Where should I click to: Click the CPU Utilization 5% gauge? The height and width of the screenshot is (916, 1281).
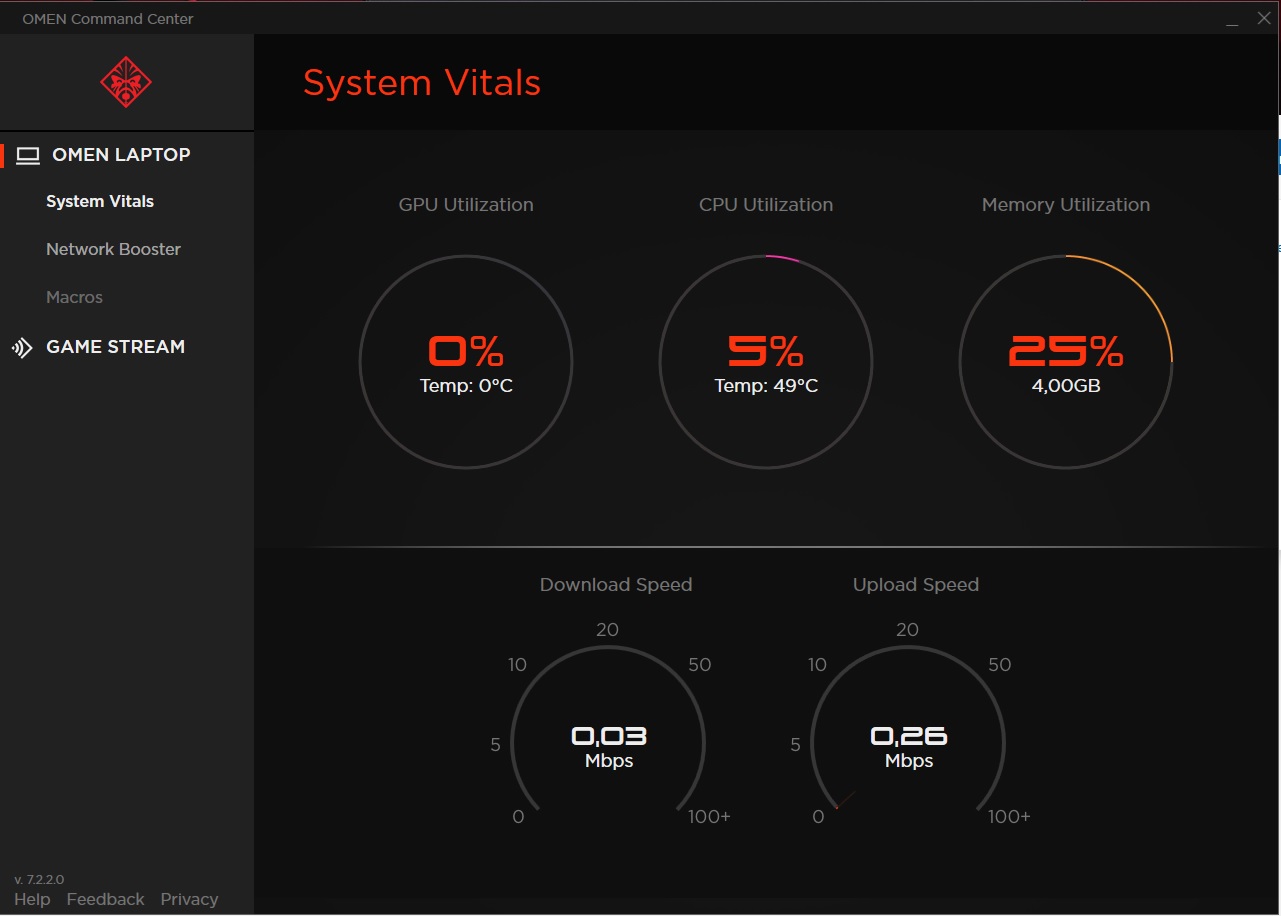pos(766,362)
